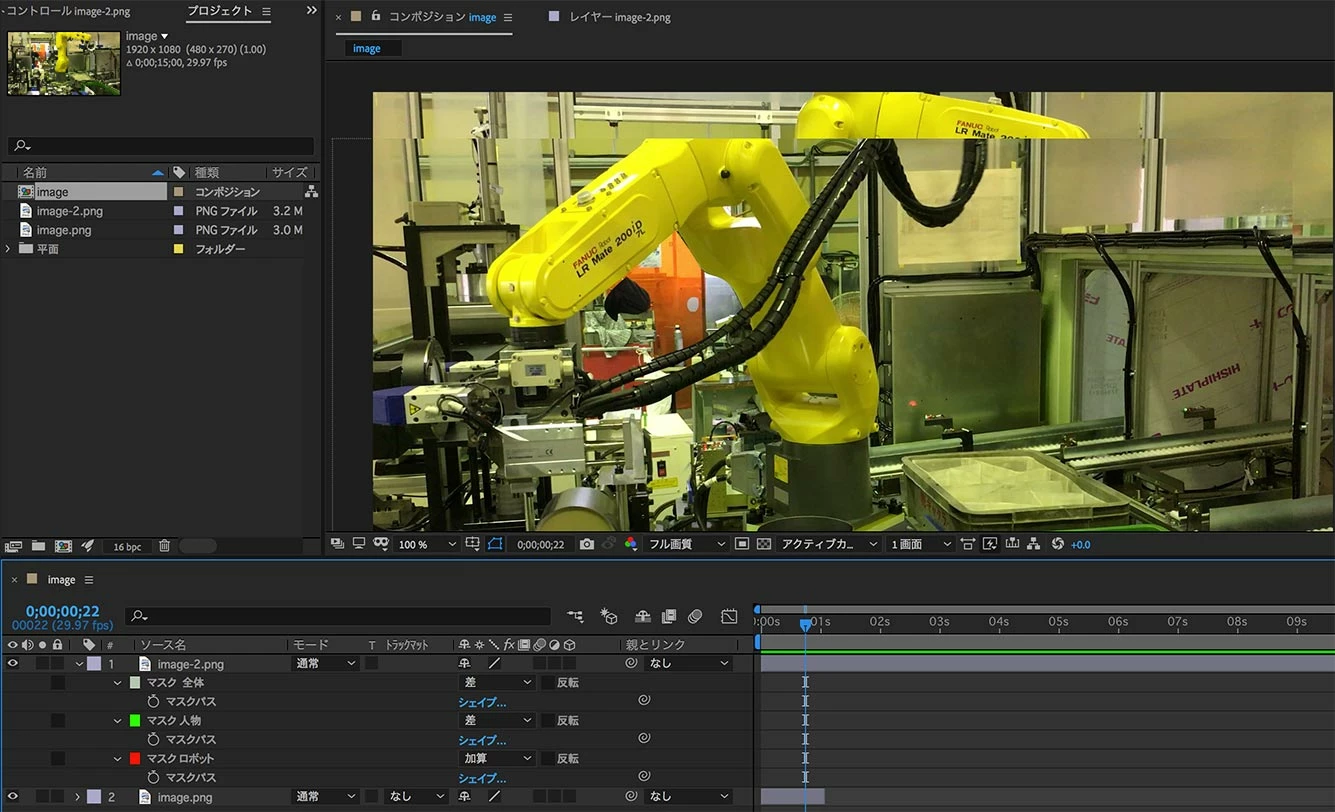
Task: Hide the image-2.png layer with eye icon
Action: coord(13,664)
